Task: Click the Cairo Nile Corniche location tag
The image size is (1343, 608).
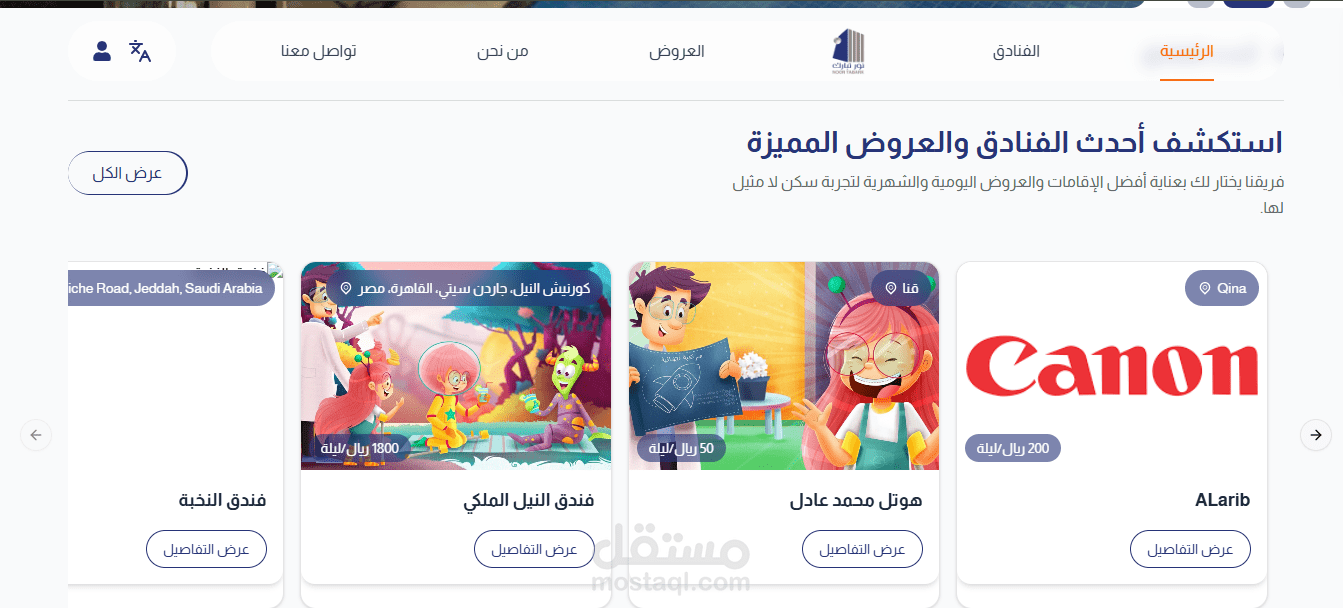Action: [x=466, y=288]
